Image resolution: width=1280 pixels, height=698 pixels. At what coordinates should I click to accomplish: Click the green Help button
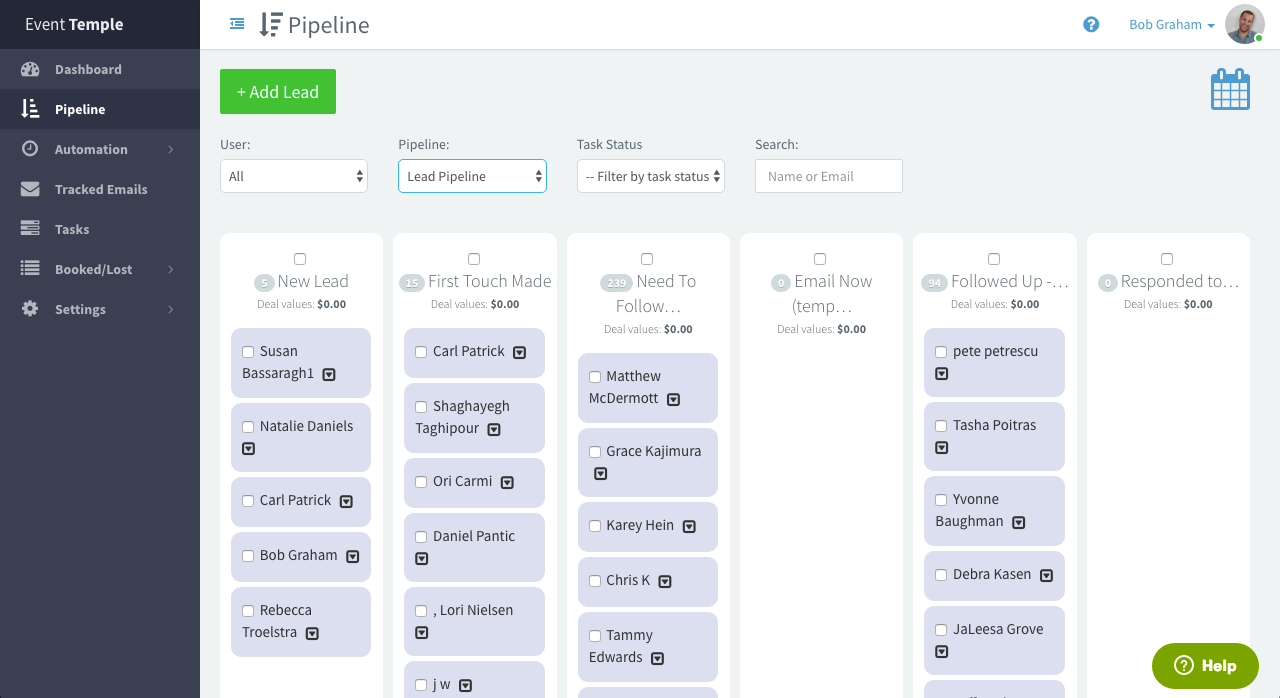tap(1205, 665)
